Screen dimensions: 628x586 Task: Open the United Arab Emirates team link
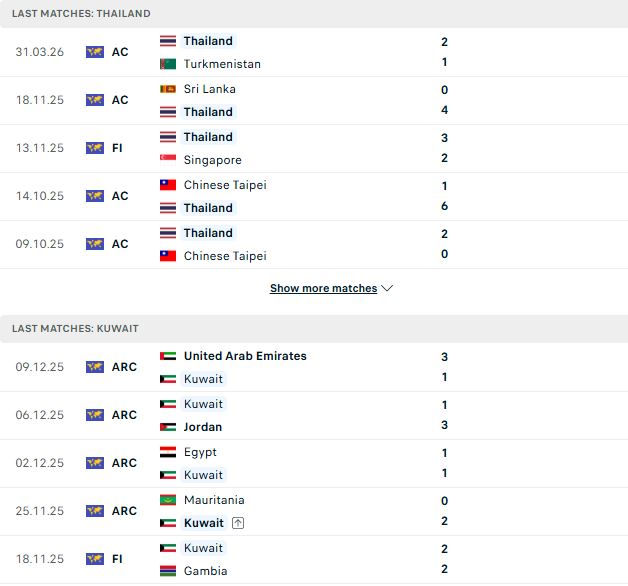[245, 356]
